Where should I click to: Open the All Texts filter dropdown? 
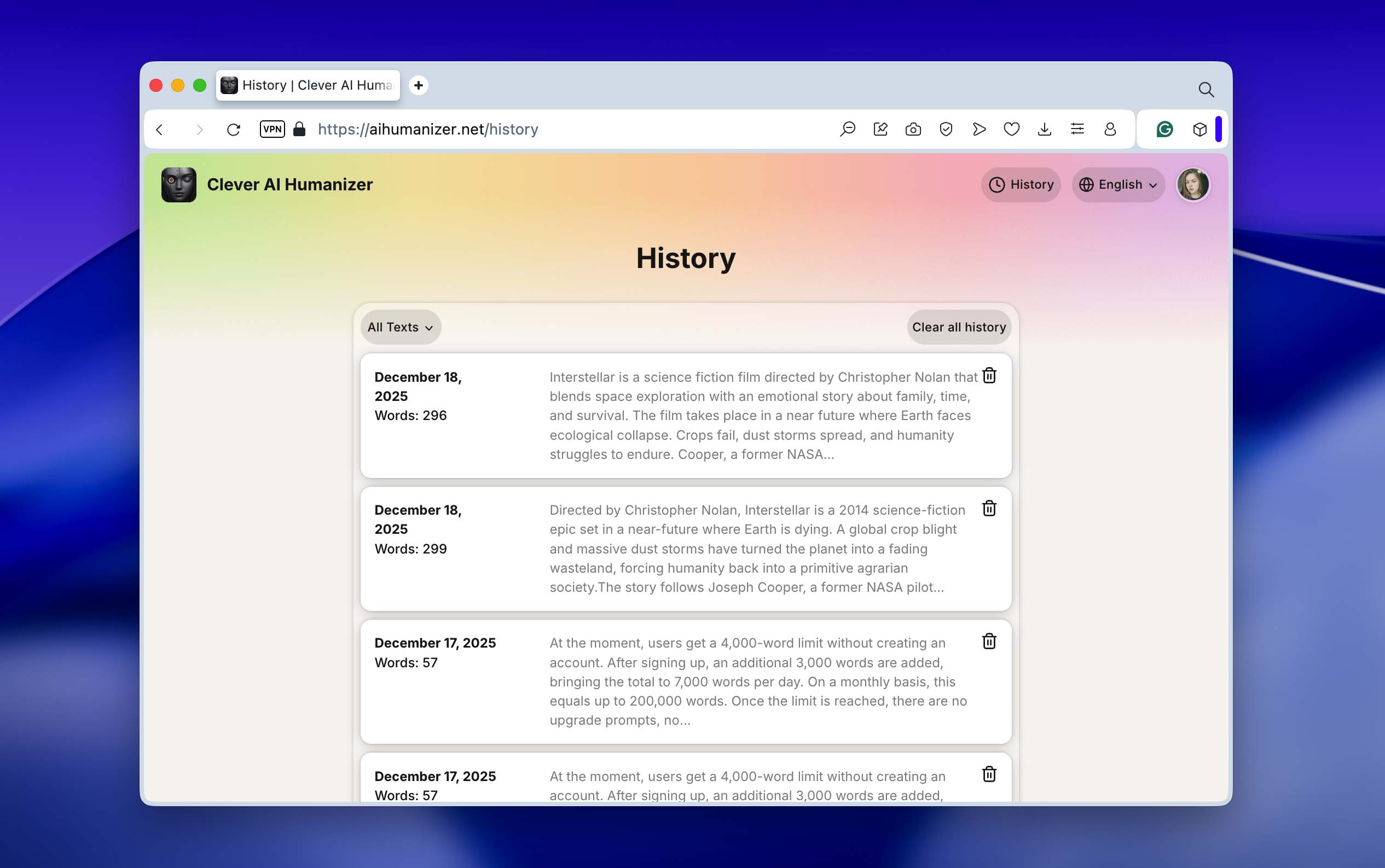tap(400, 327)
